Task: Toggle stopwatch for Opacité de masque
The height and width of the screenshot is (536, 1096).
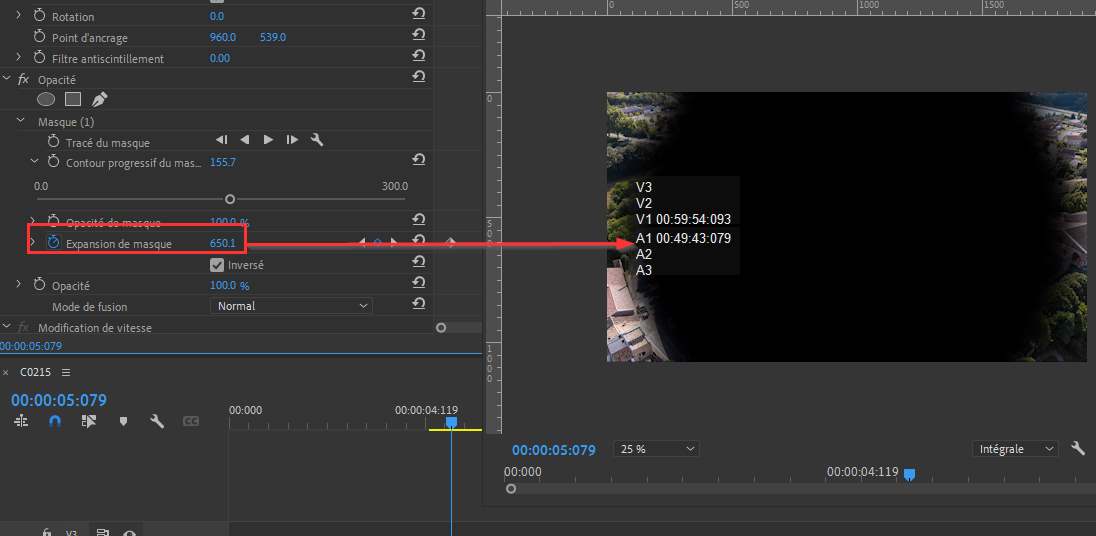Action: [53, 222]
